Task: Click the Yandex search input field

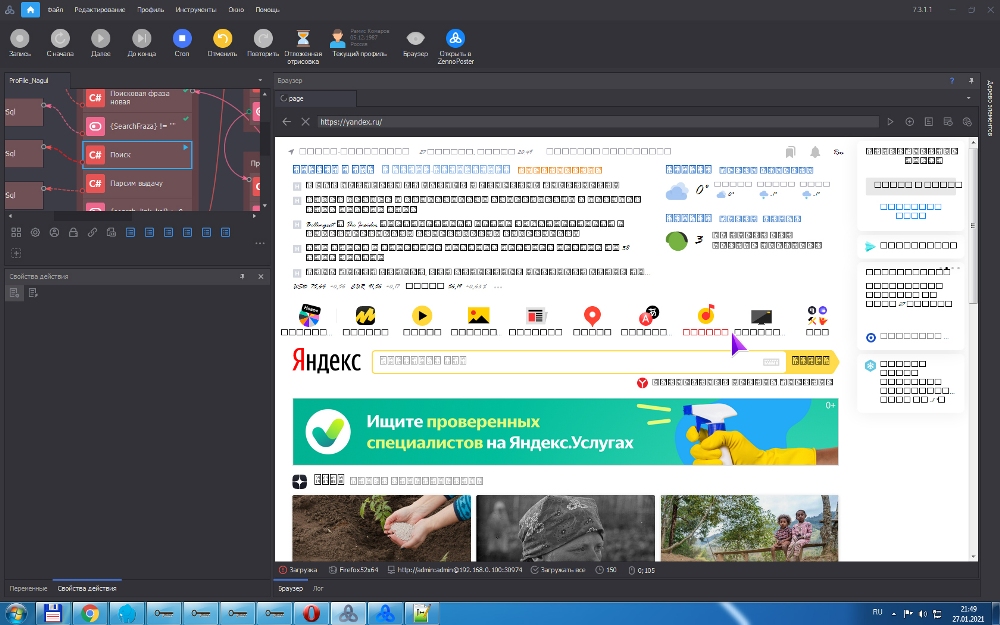Action: (x=578, y=361)
